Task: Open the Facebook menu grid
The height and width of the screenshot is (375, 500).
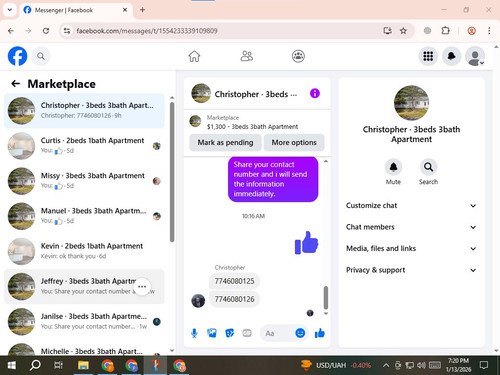Action: click(x=428, y=56)
